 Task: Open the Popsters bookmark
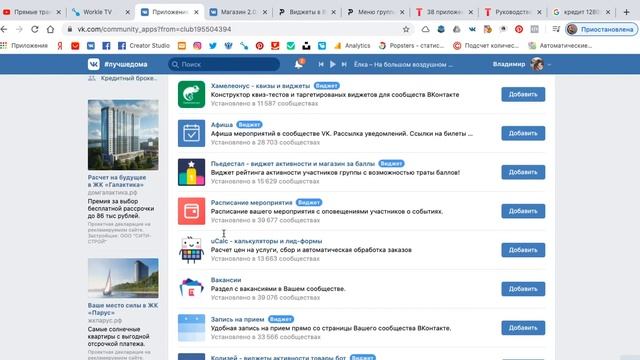[411, 46]
